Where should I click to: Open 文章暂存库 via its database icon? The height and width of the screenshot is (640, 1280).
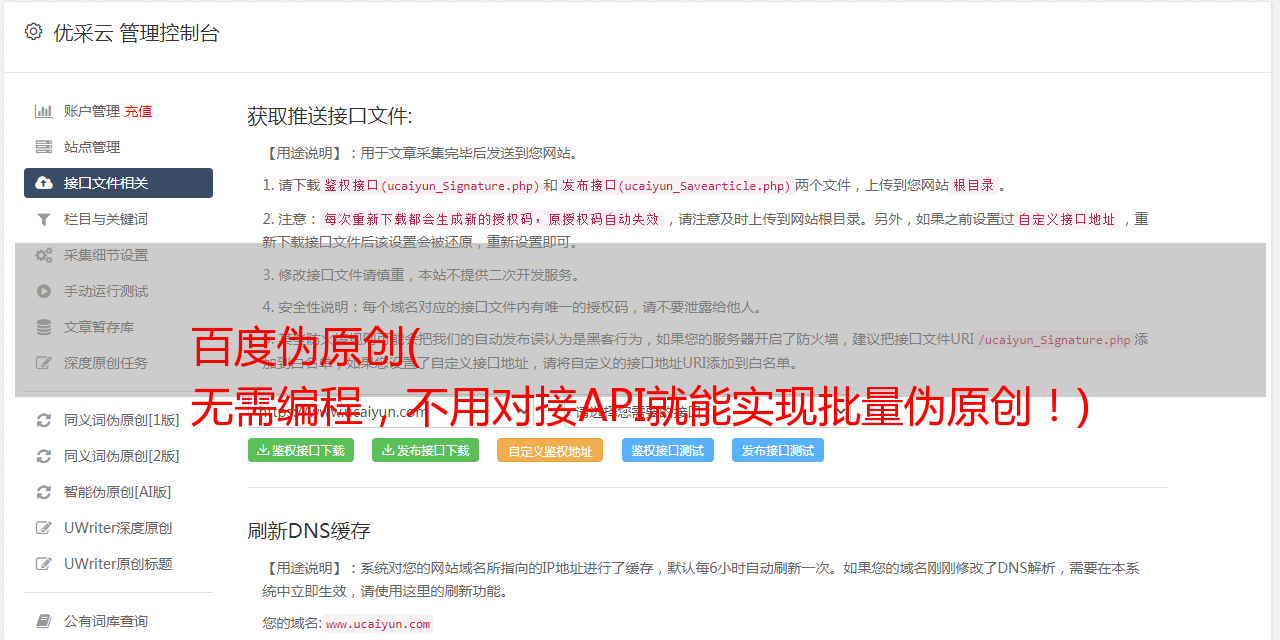click(x=44, y=327)
